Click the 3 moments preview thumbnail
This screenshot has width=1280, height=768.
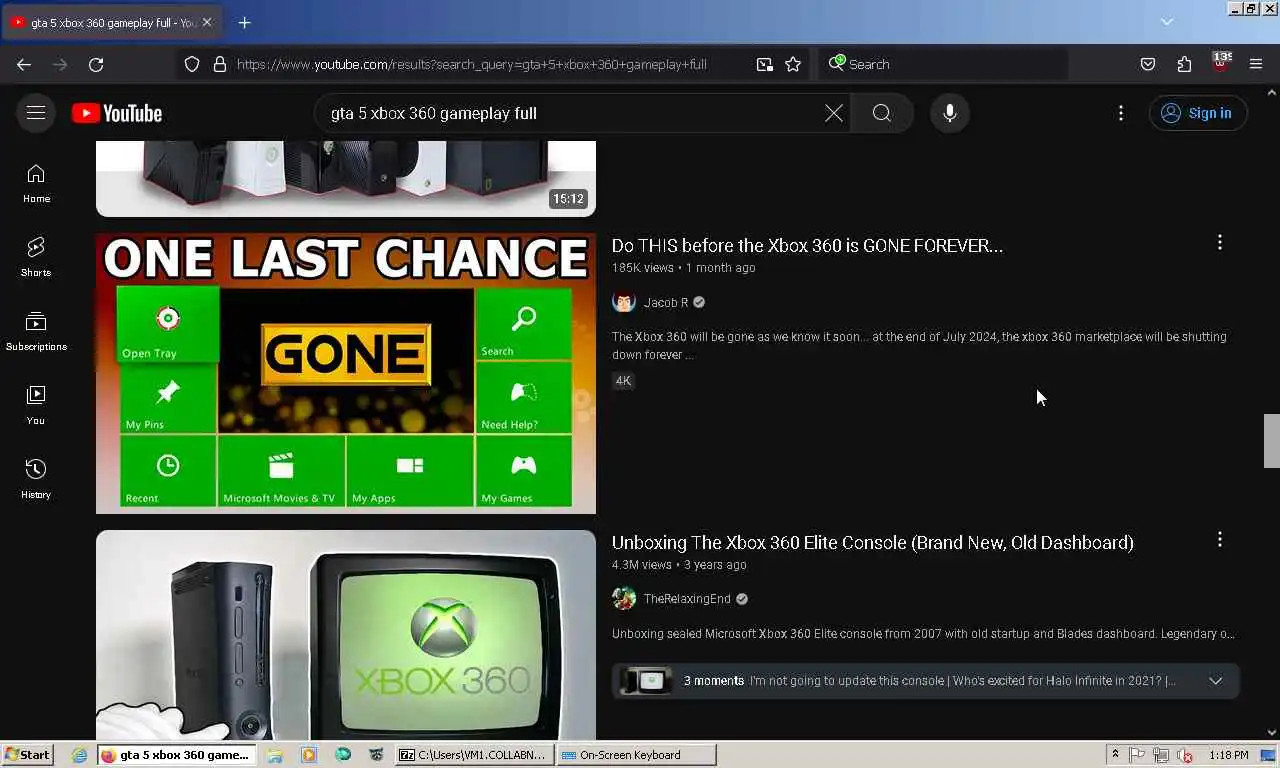pos(645,681)
